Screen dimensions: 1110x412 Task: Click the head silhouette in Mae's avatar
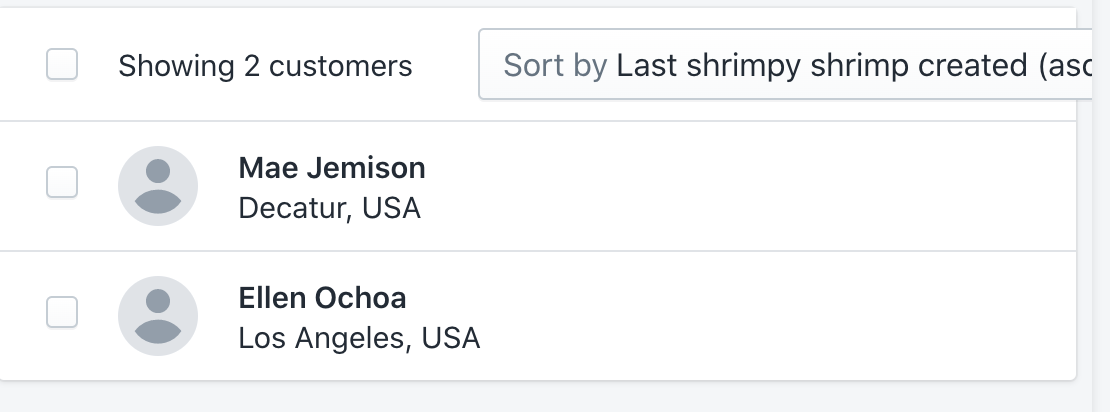click(157, 170)
